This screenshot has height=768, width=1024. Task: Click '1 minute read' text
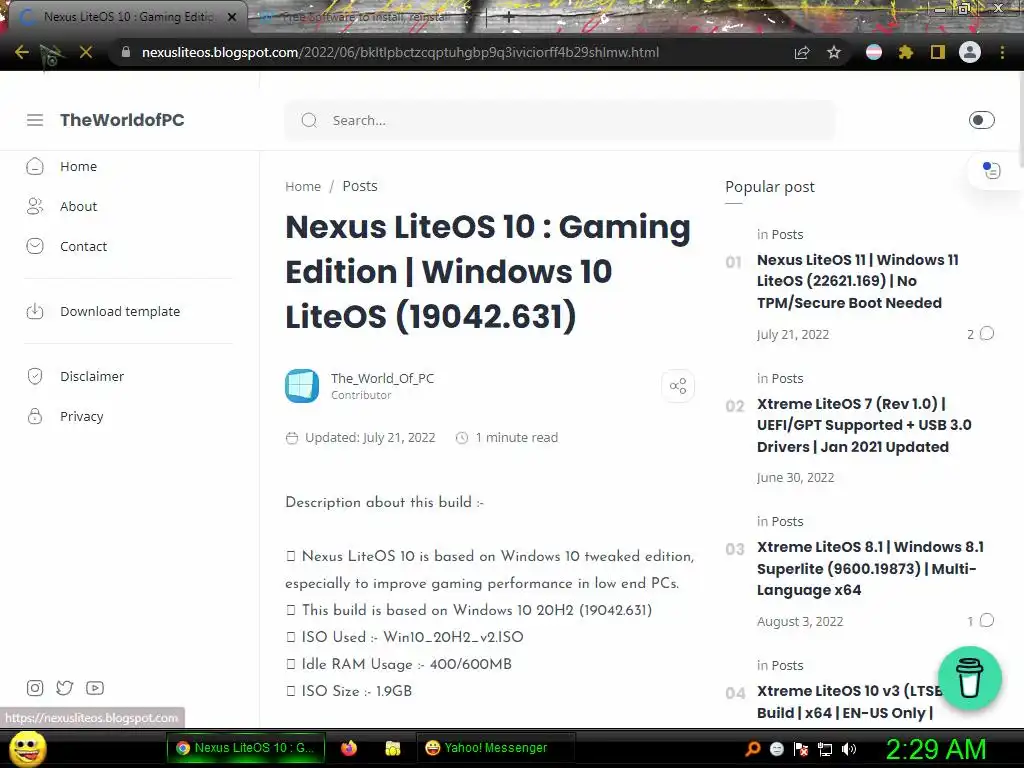(517, 438)
